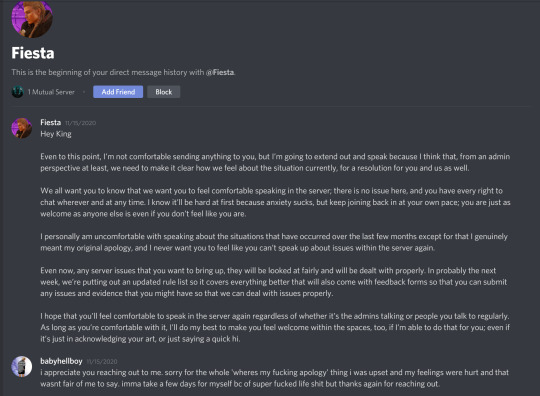Click the Block button
The image size is (540, 396).
[164, 92]
